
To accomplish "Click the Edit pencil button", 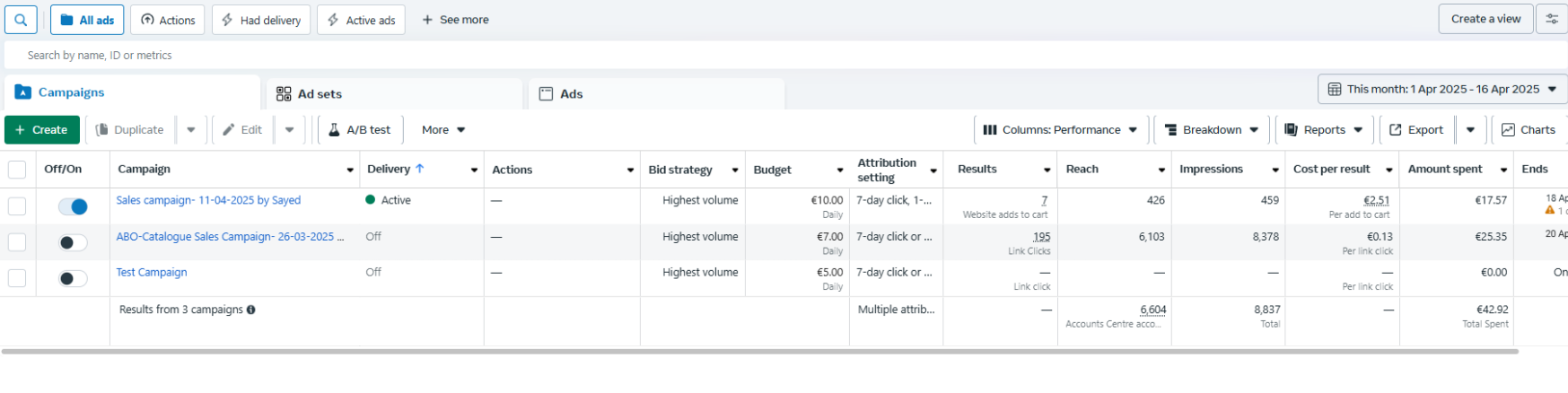I will [x=242, y=130].
